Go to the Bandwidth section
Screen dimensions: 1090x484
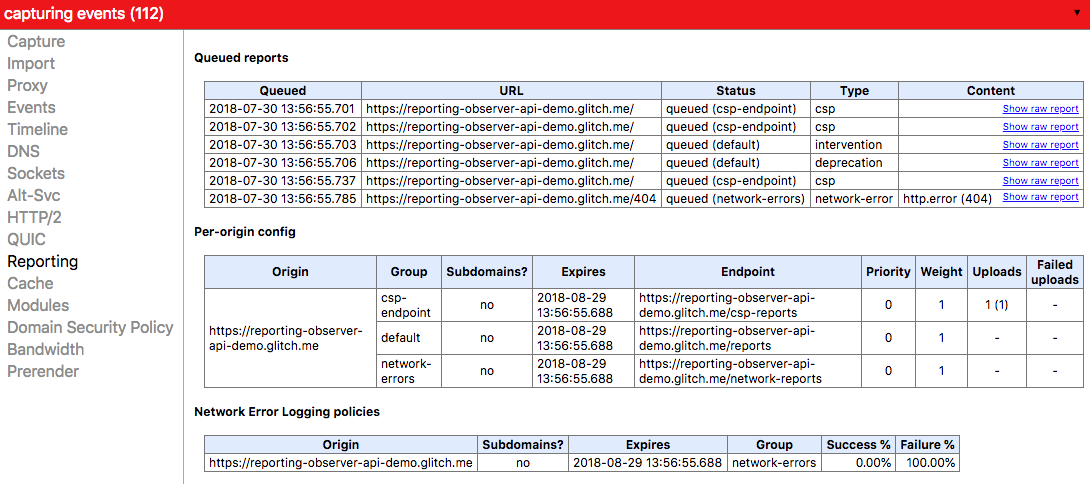click(x=45, y=350)
